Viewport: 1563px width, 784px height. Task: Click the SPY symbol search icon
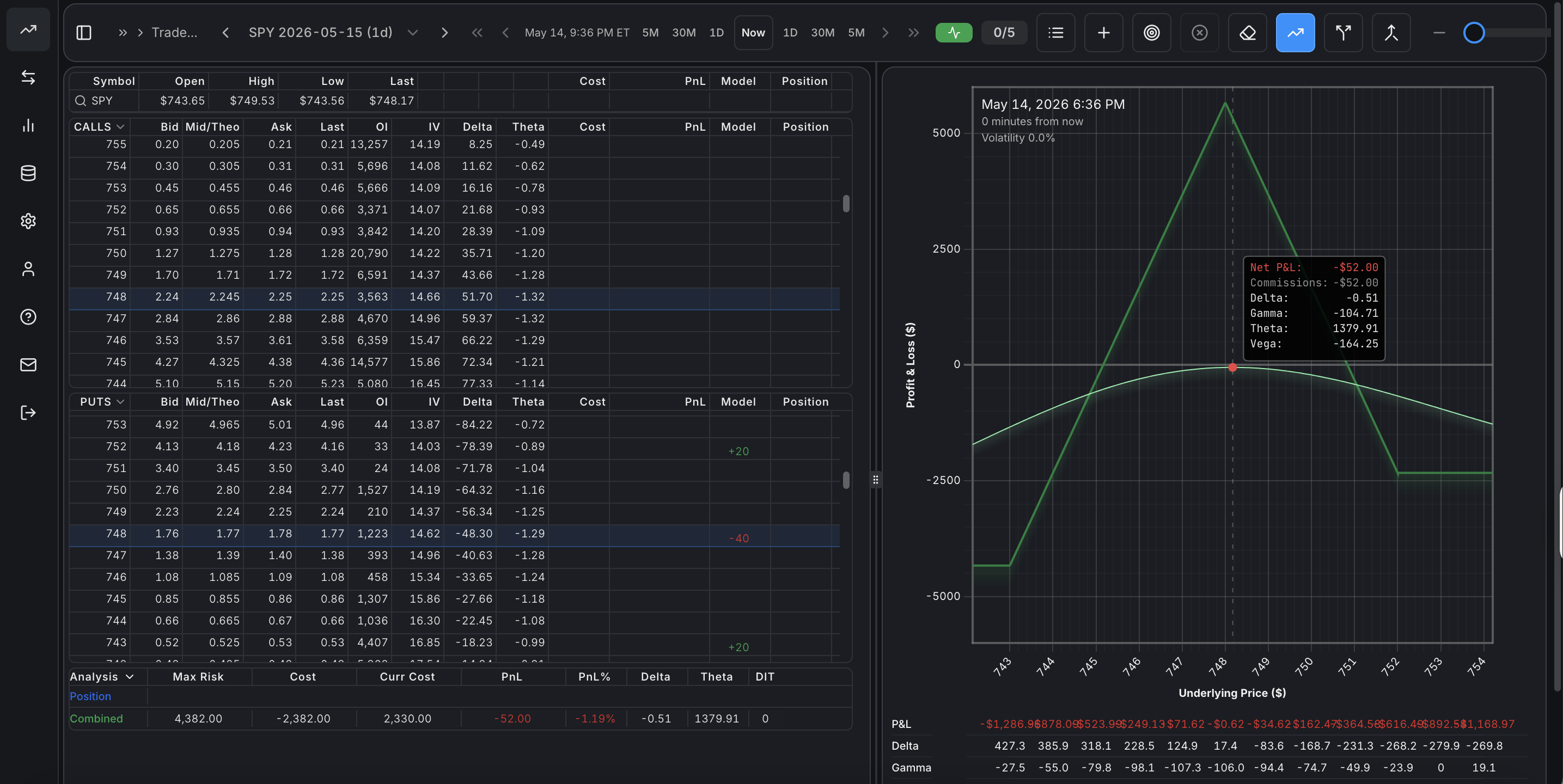point(80,101)
